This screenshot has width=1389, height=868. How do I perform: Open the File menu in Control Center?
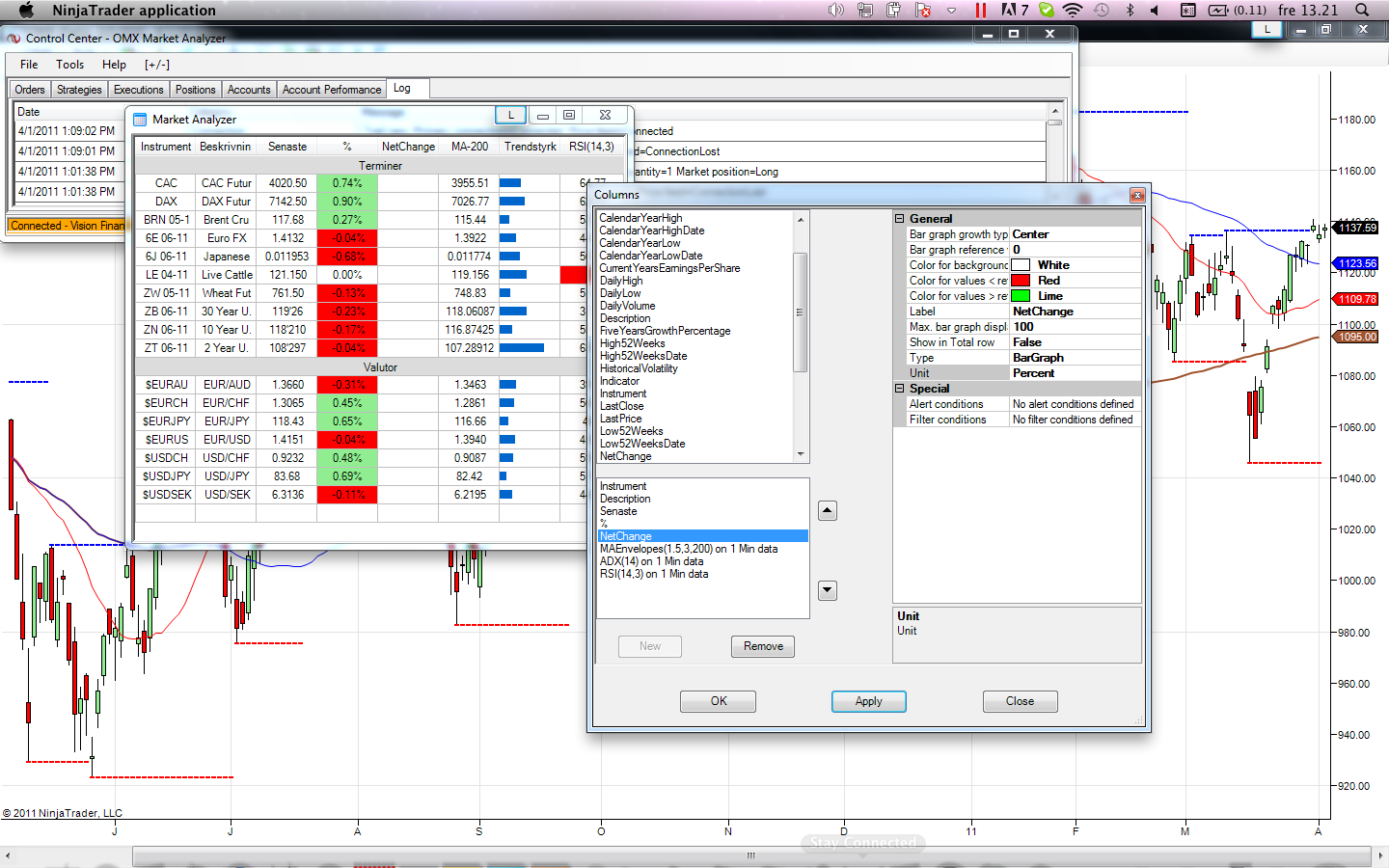pos(29,65)
